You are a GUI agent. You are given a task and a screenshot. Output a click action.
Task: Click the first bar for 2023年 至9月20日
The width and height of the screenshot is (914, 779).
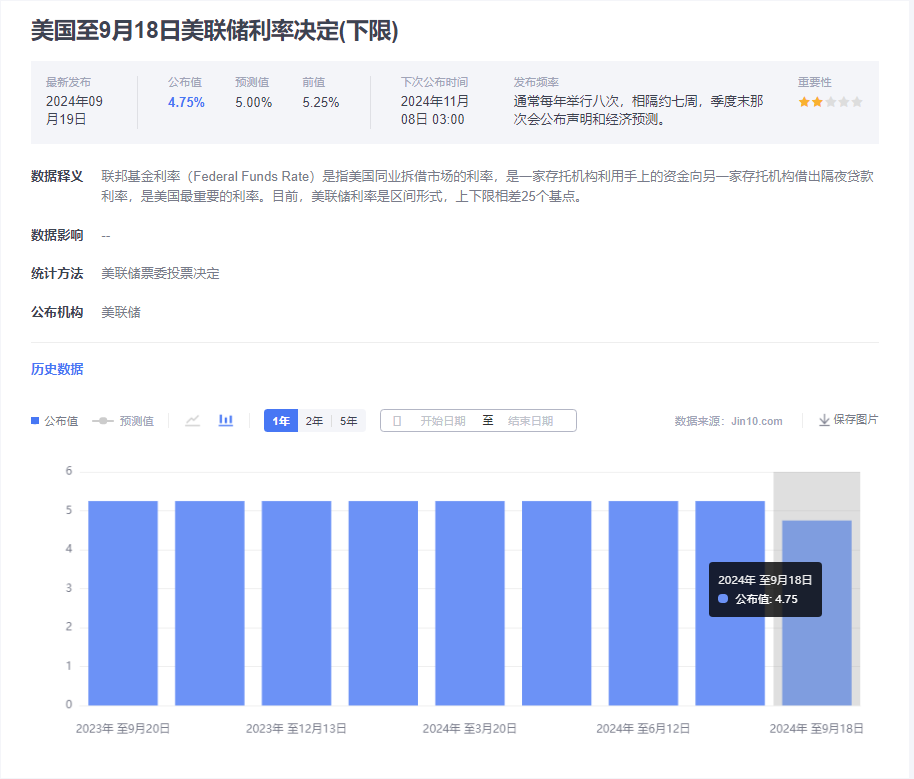(x=123, y=602)
